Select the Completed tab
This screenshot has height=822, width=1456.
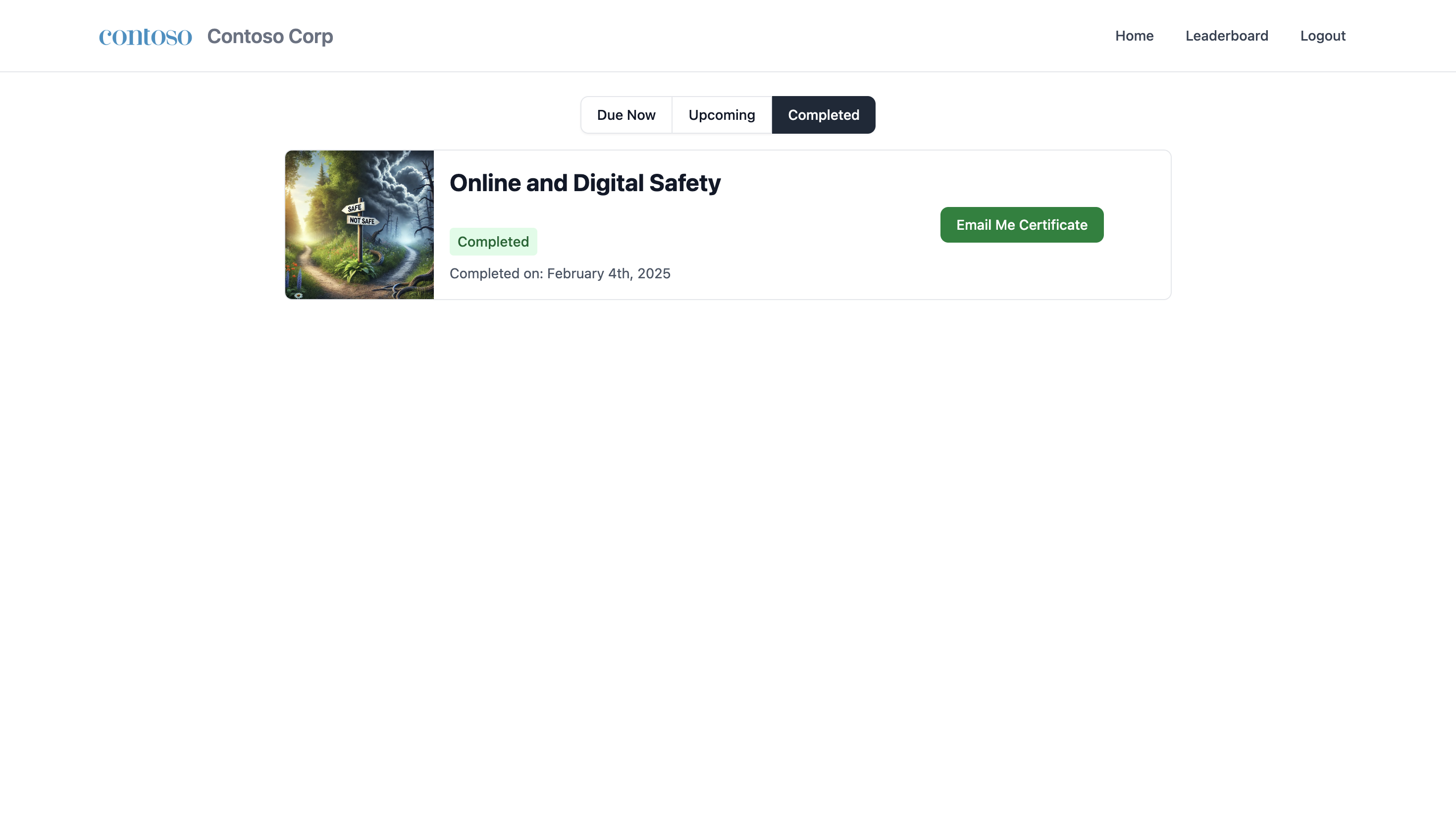[824, 115]
